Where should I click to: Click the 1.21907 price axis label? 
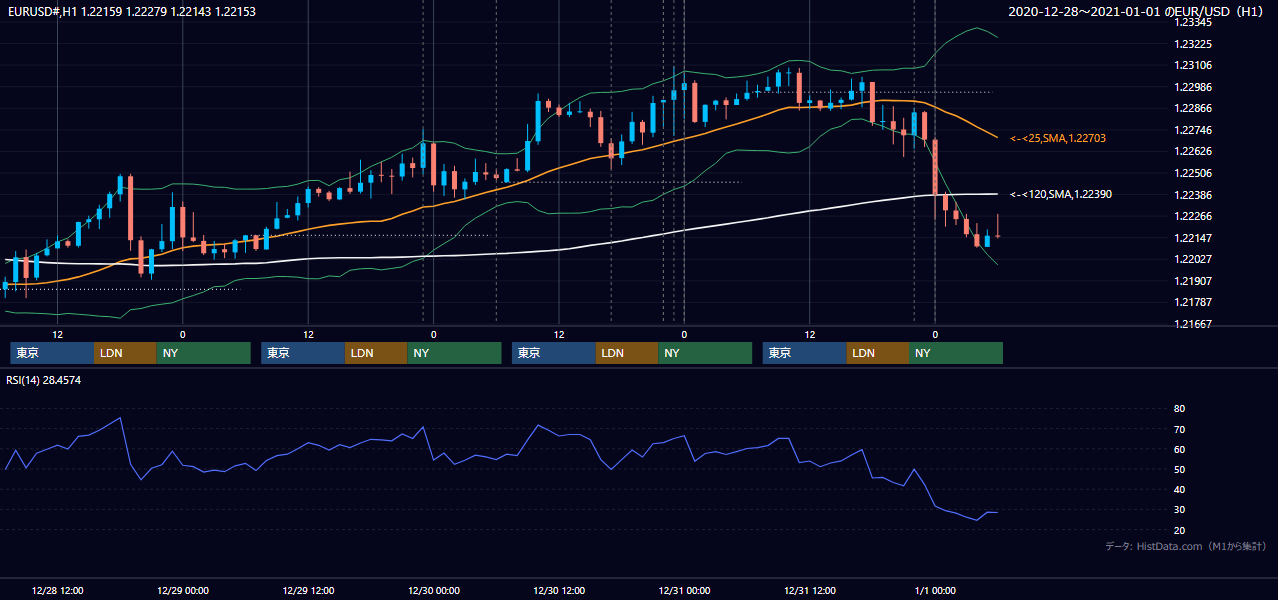pyautogui.click(x=1193, y=281)
